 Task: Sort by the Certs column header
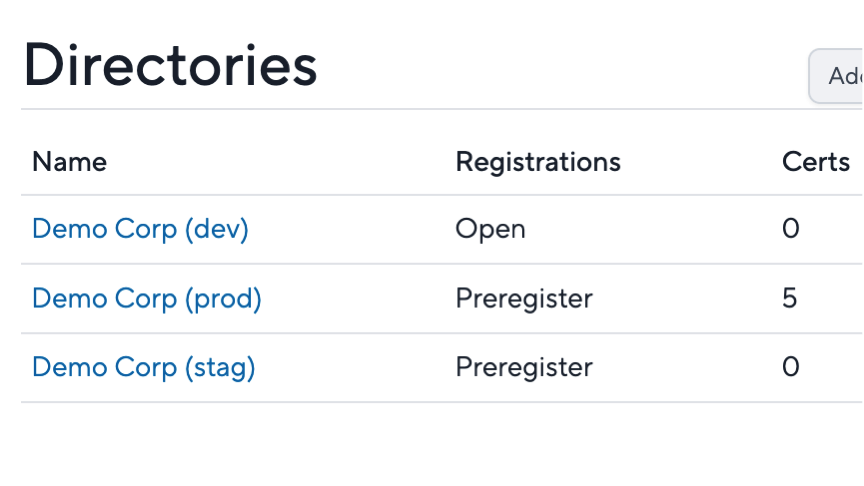point(816,162)
